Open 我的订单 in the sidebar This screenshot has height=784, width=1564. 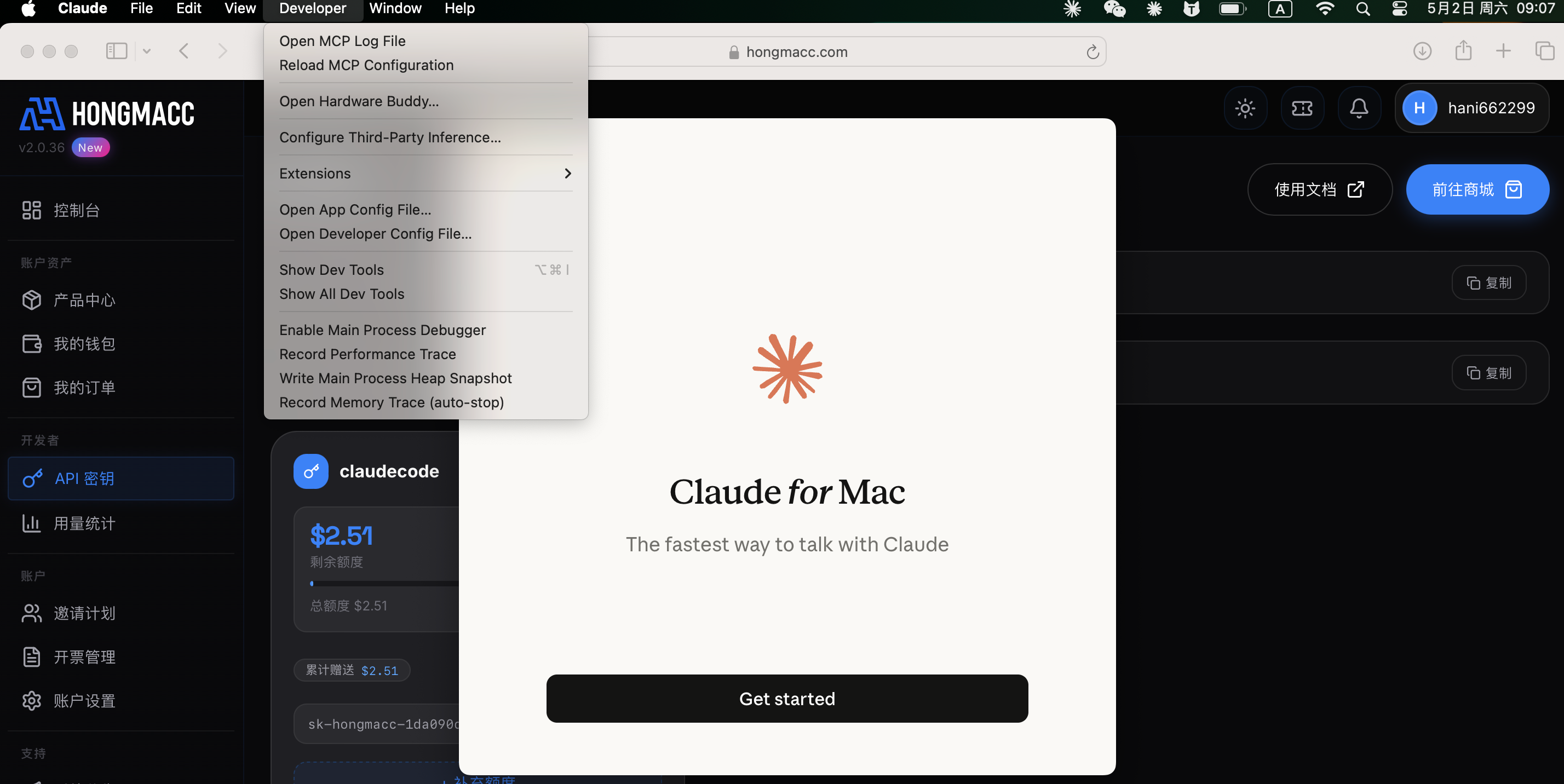coord(122,388)
